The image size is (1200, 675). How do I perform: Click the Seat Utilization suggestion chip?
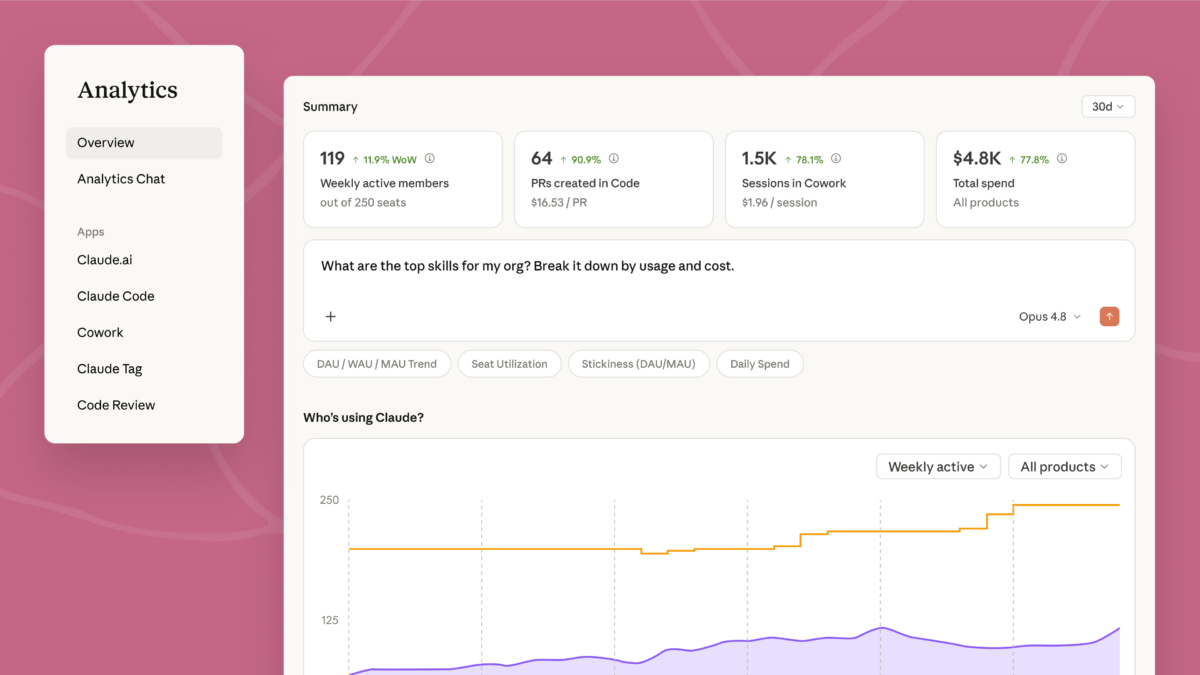(509, 364)
